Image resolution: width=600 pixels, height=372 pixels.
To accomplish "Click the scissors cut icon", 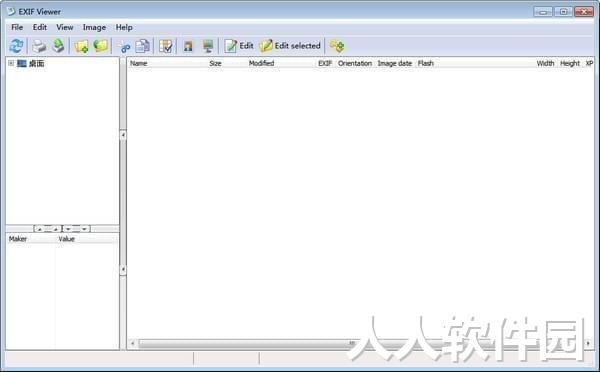I will [124, 47].
